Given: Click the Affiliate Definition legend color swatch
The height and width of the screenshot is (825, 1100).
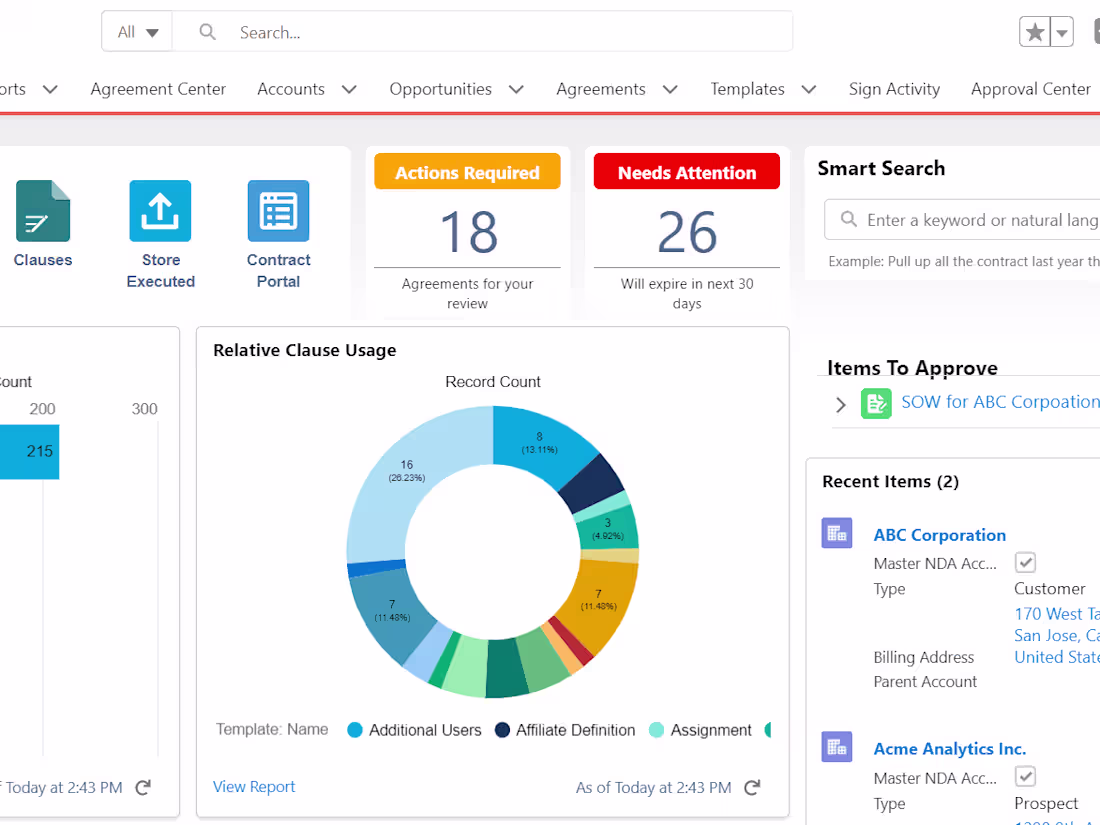Looking at the screenshot, I should coord(502,730).
